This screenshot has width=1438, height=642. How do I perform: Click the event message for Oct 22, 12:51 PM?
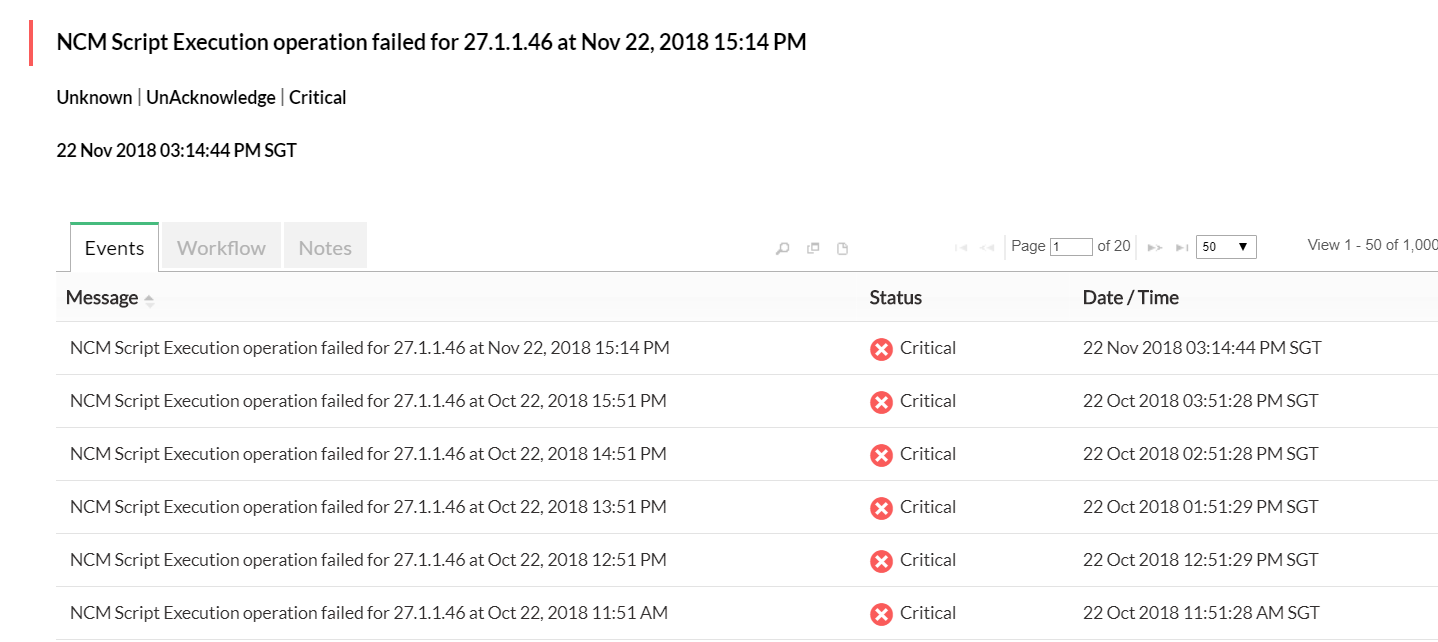[x=368, y=560]
